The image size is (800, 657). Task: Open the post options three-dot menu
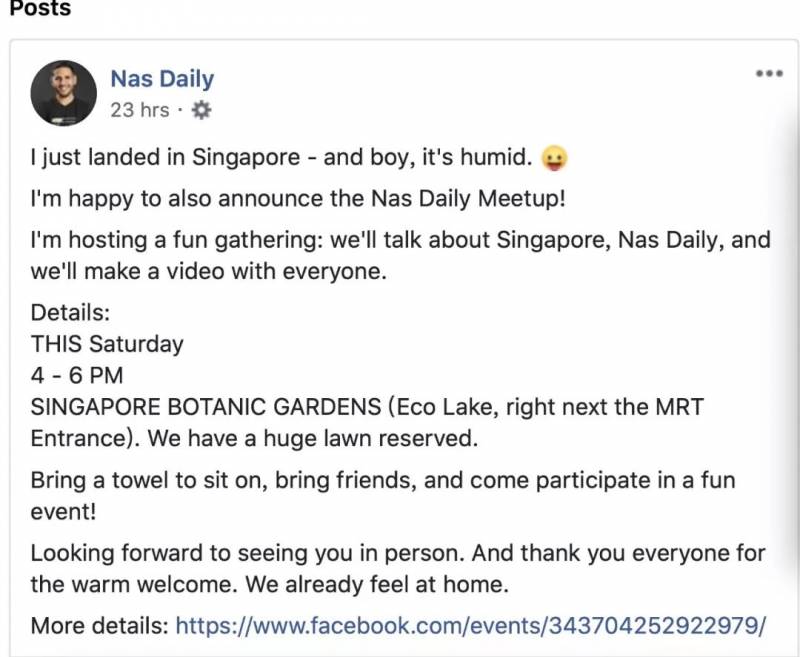pyautogui.click(x=768, y=73)
